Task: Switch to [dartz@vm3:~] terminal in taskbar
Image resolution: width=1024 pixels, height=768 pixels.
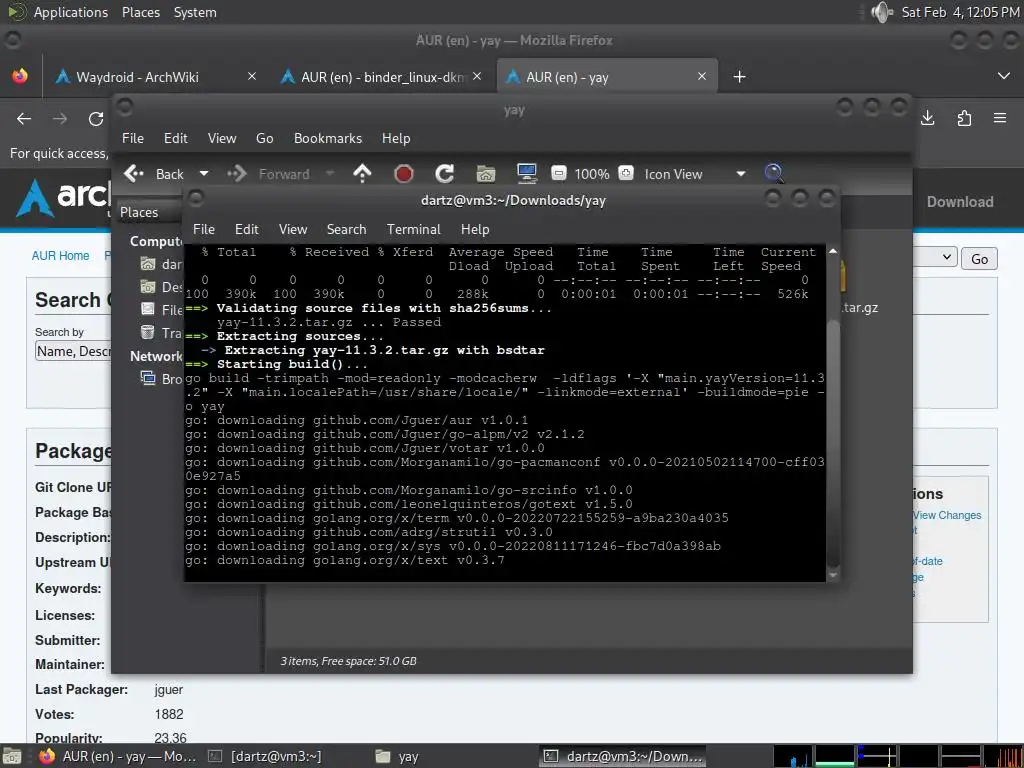Action: tap(265, 756)
